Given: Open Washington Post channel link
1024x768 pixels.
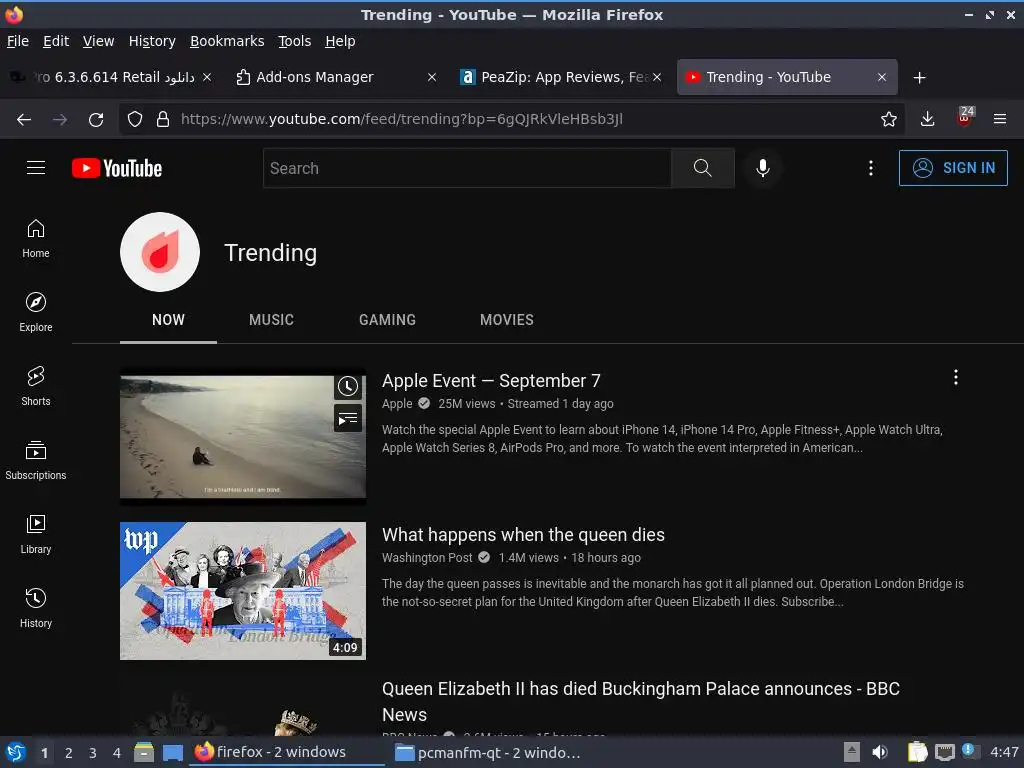Looking at the screenshot, I should pos(427,558).
